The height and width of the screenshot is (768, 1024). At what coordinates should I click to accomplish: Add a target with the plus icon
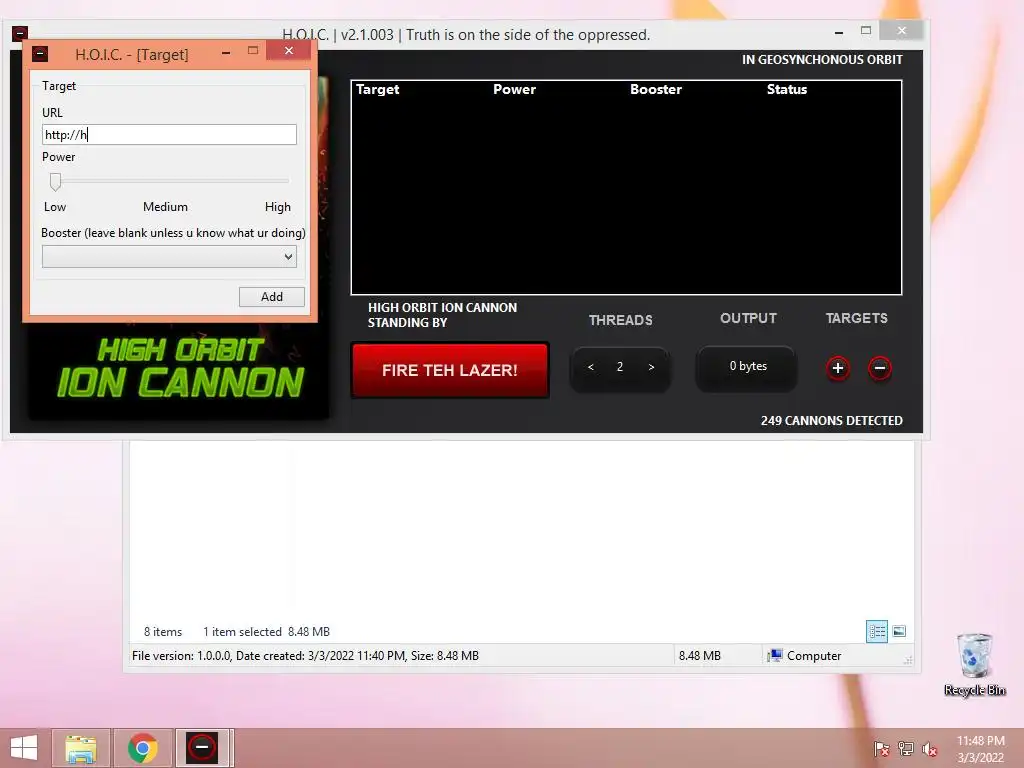838,368
